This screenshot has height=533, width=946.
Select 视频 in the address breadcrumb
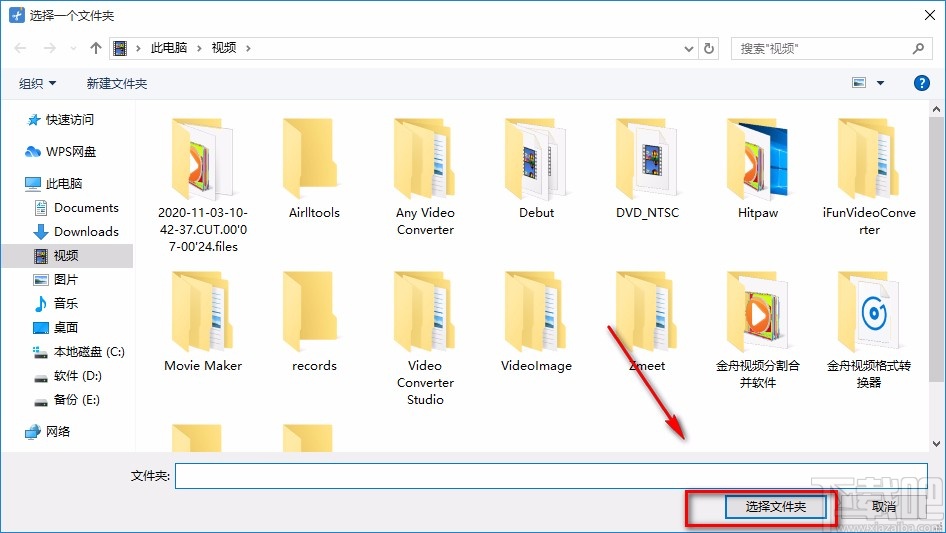pyautogui.click(x=224, y=48)
